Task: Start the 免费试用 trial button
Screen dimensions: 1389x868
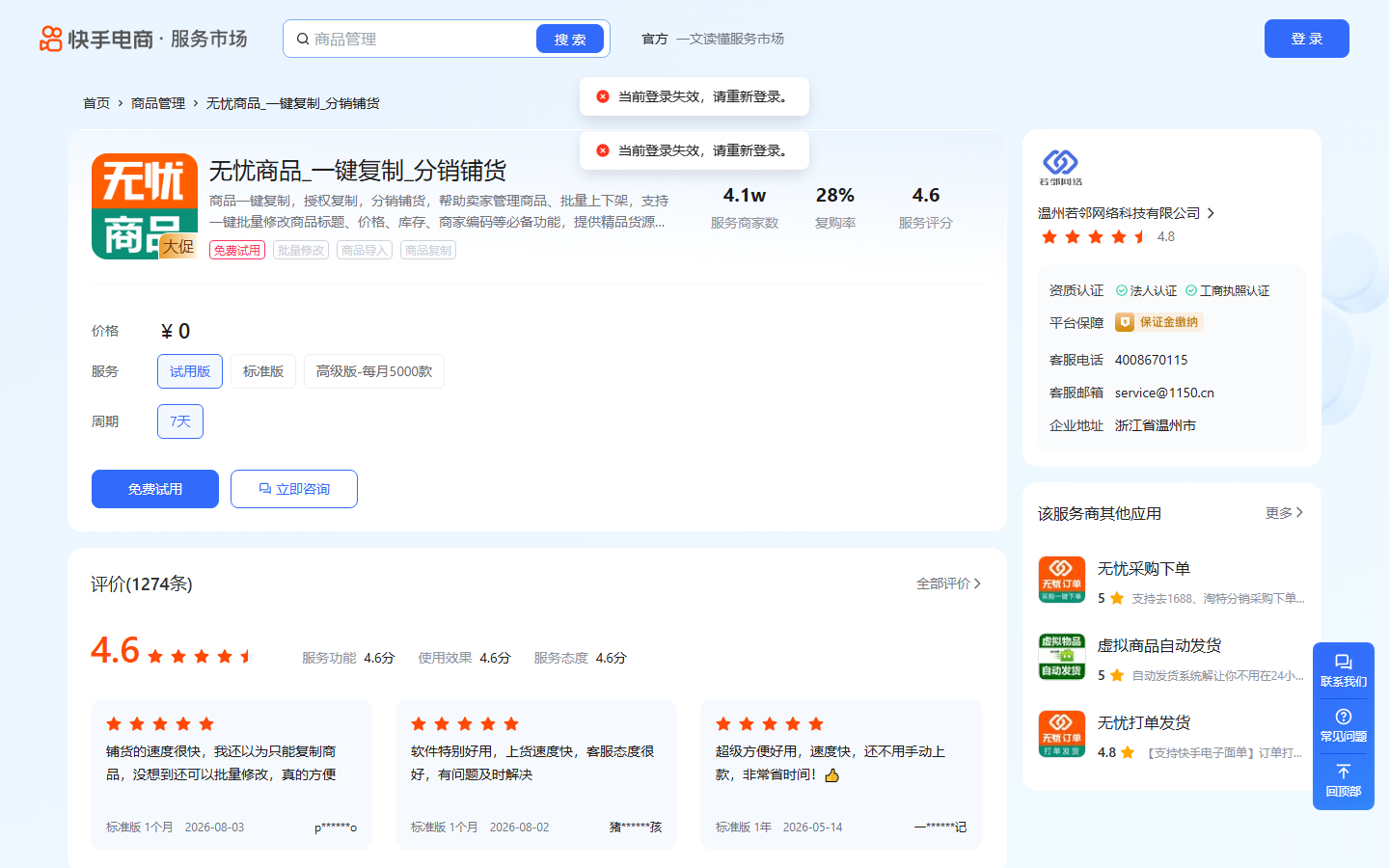Action: click(155, 489)
